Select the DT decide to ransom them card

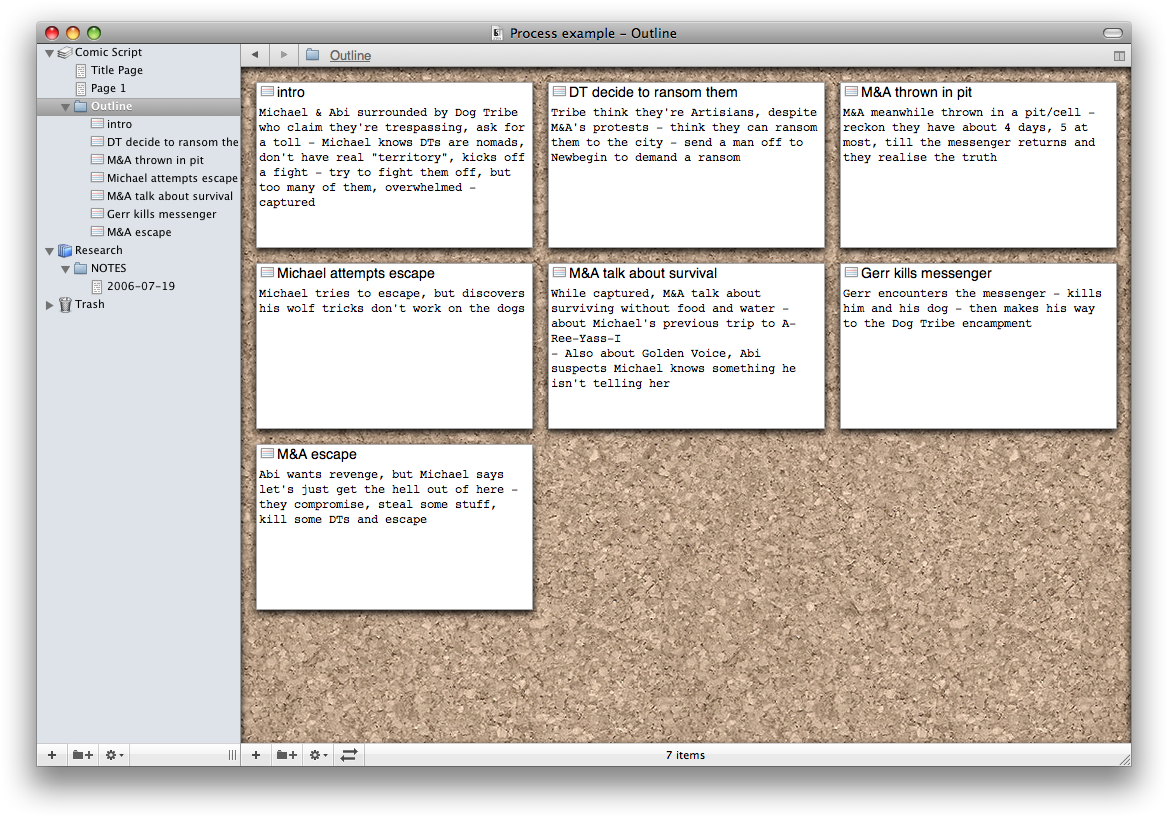coord(686,165)
